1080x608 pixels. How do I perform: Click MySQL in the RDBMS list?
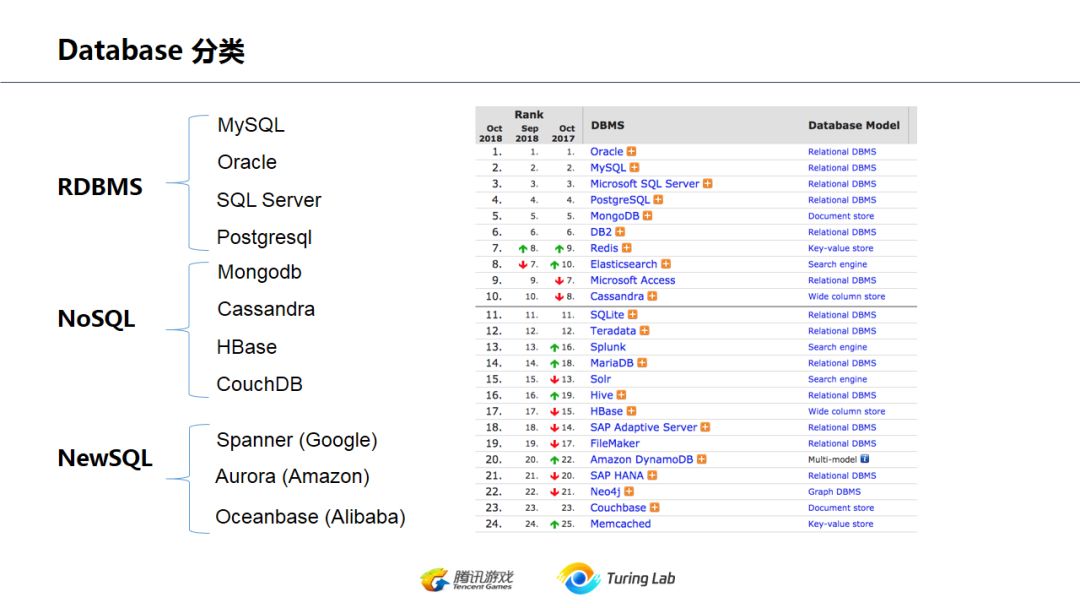point(251,125)
